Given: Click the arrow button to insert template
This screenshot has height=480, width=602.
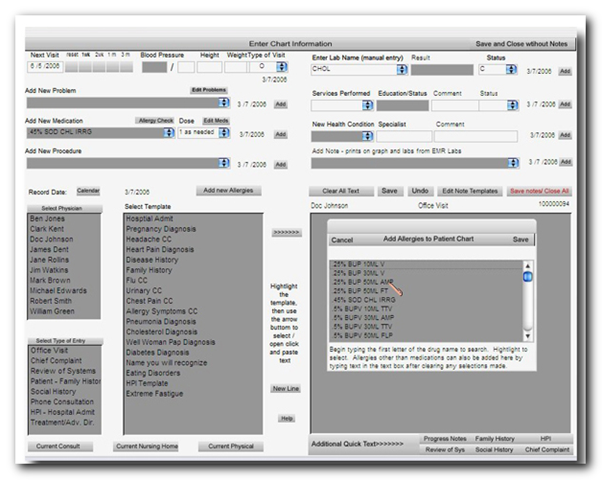Looking at the screenshot, I should (286, 232).
